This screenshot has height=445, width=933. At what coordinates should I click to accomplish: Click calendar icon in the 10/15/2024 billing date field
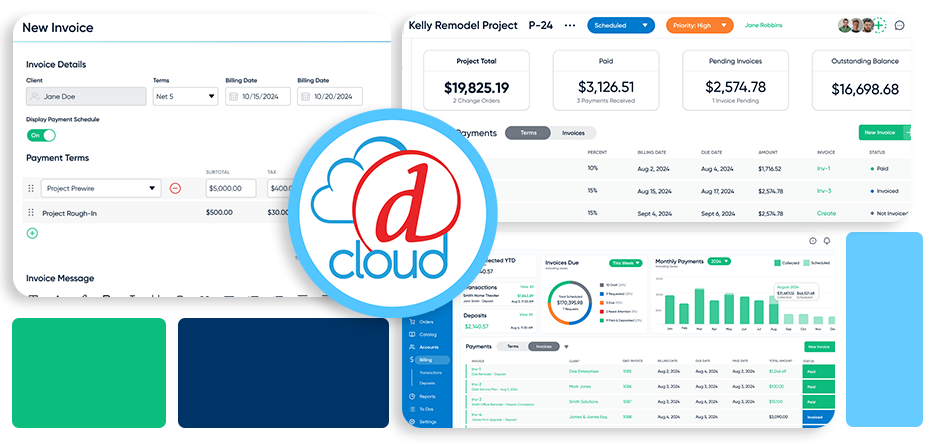click(x=233, y=96)
